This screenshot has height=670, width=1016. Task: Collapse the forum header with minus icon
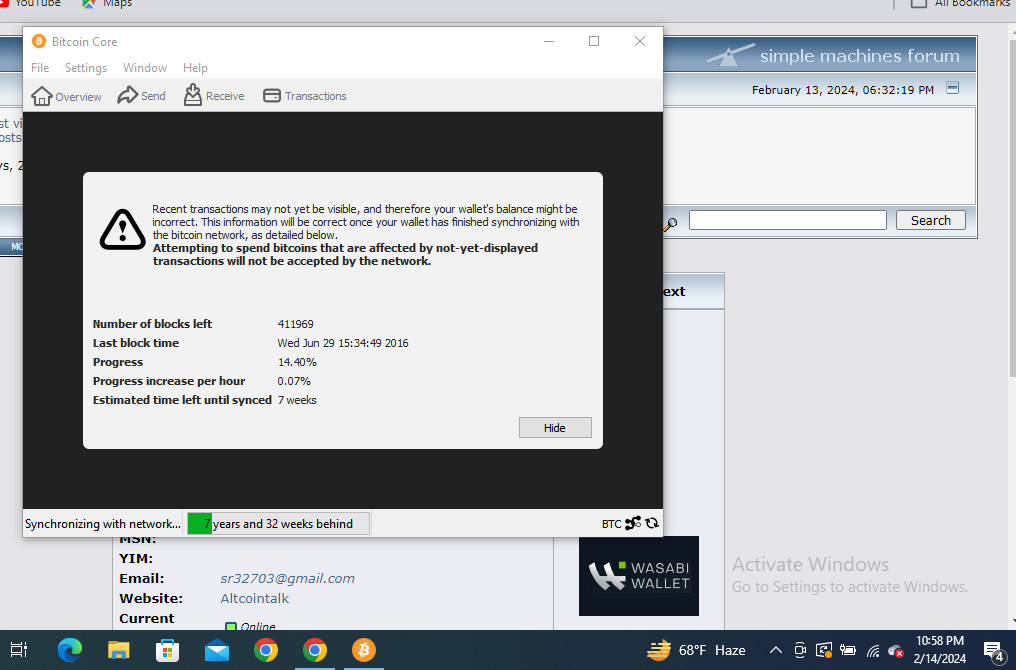tap(952, 88)
